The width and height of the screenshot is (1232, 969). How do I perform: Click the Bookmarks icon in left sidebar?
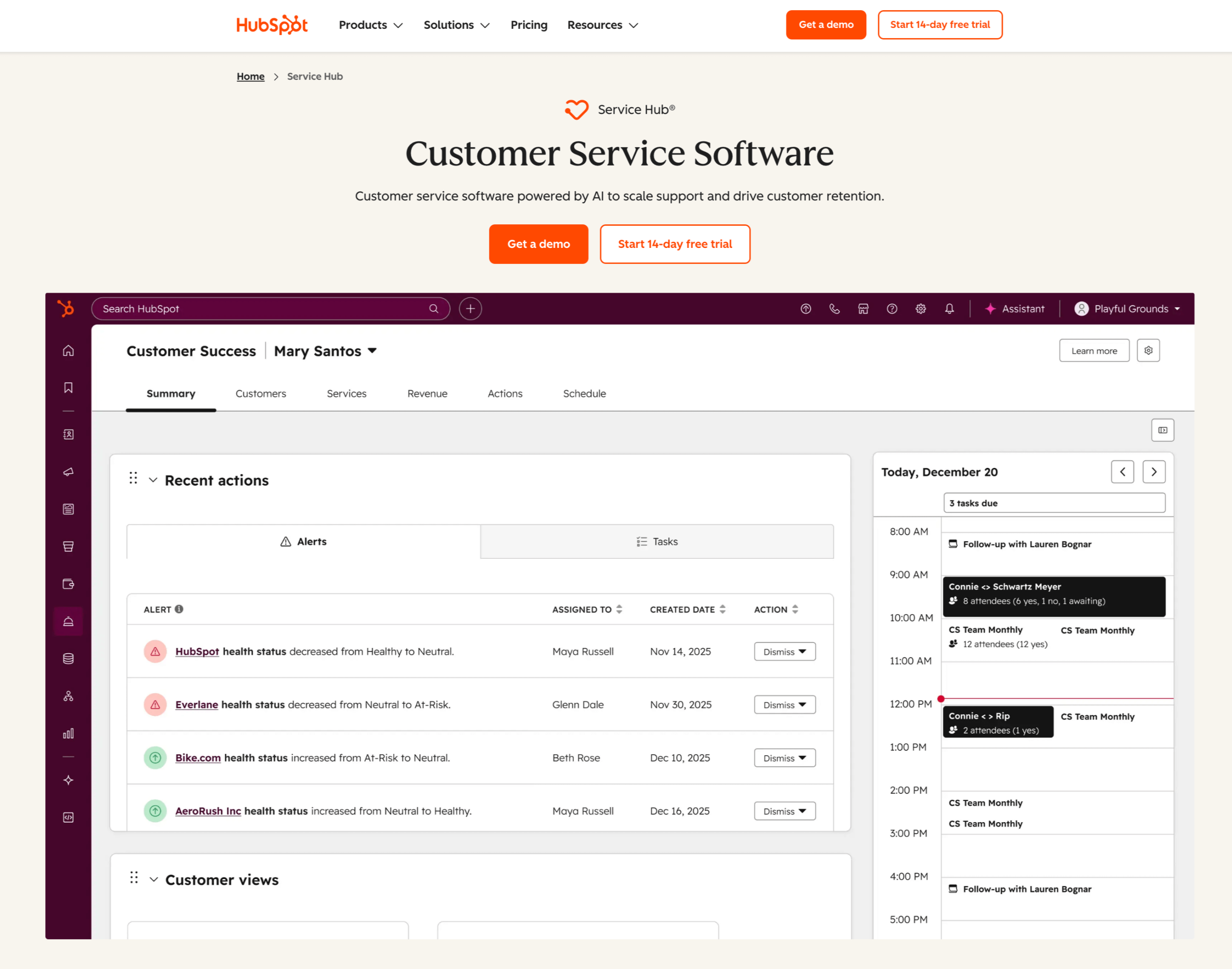pyautogui.click(x=68, y=388)
